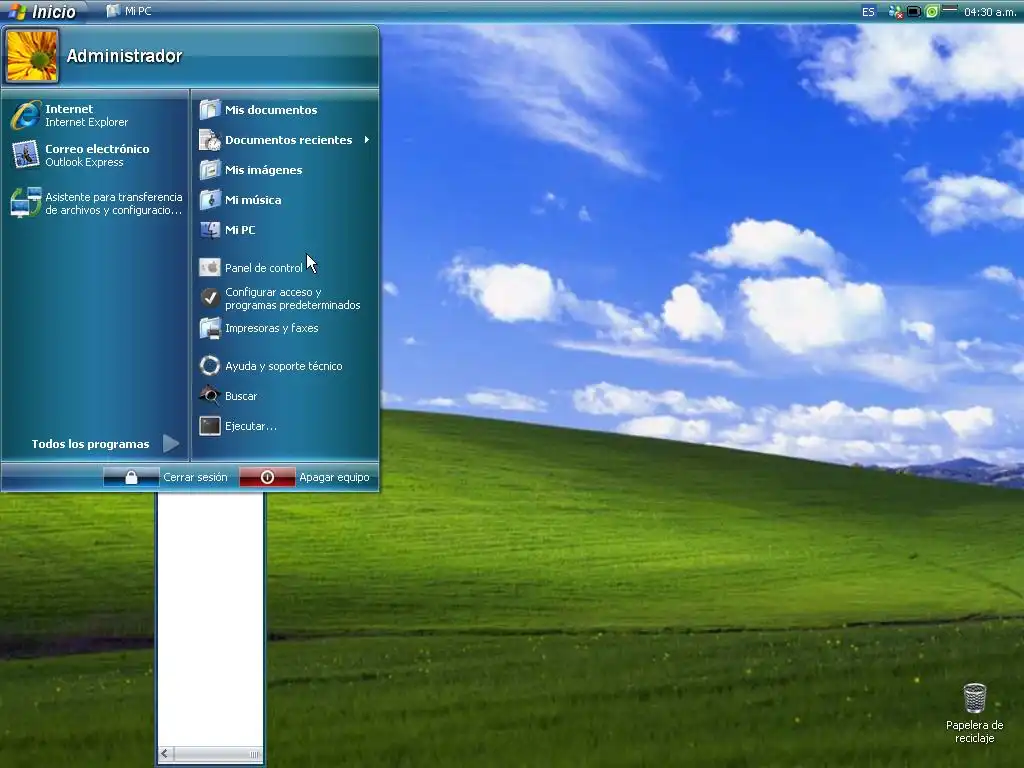Viewport: 1024px width, 768px height.
Task: Select Impresoras y faxes menu text
Action: [x=272, y=328]
